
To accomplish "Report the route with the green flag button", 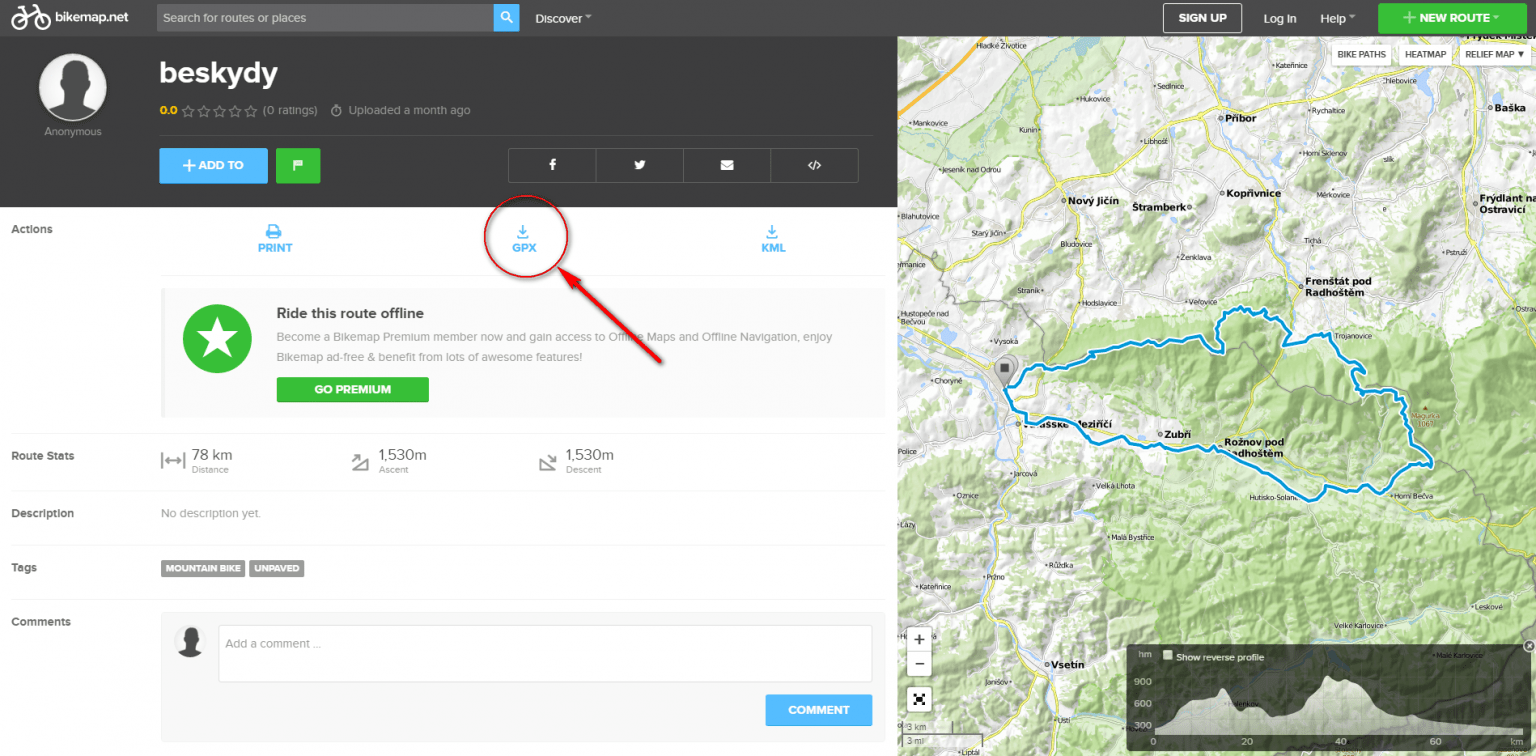I will [x=298, y=165].
